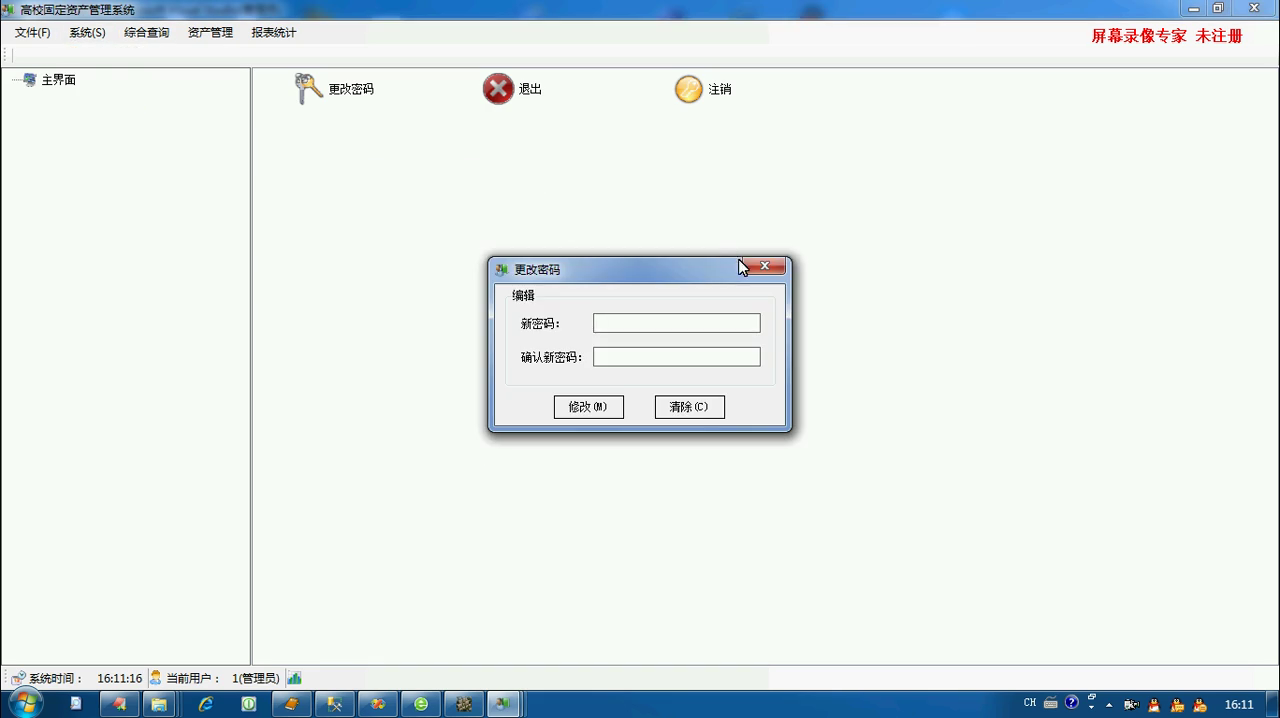Click the dark textured taskbar icon

pyautogui.click(x=464, y=704)
